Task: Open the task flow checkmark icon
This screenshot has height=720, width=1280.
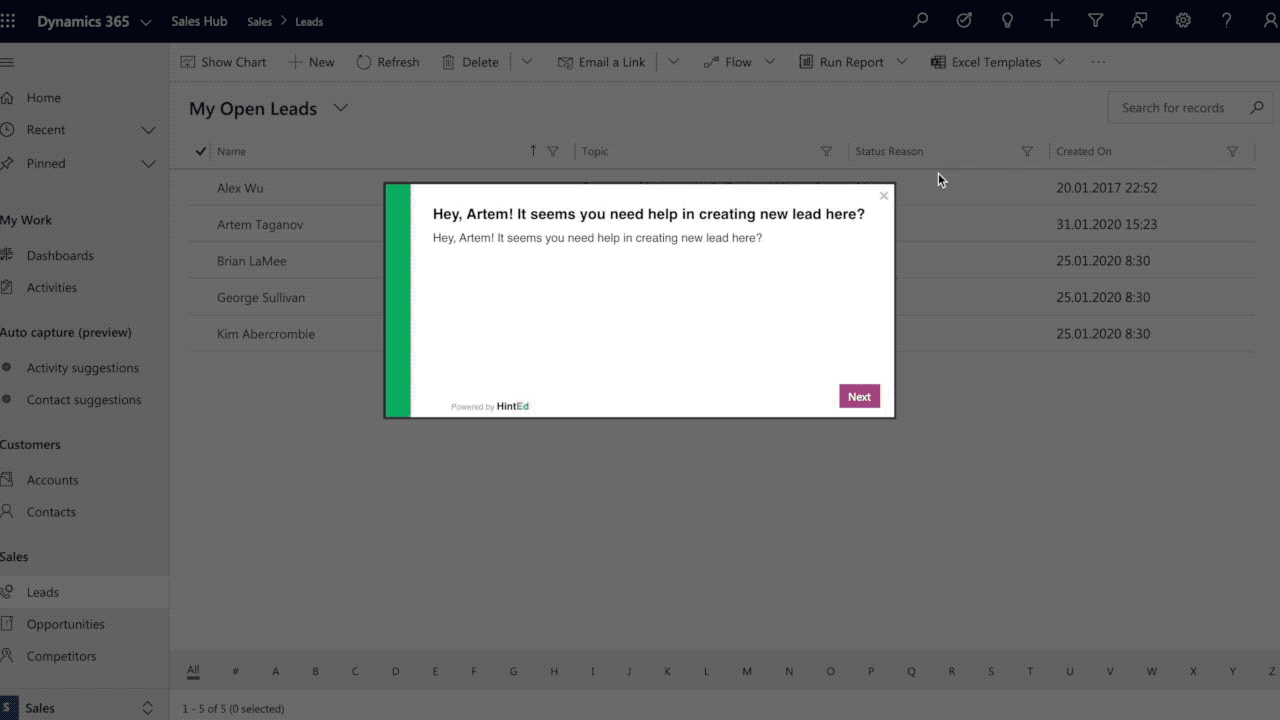Action: (964, 21)
